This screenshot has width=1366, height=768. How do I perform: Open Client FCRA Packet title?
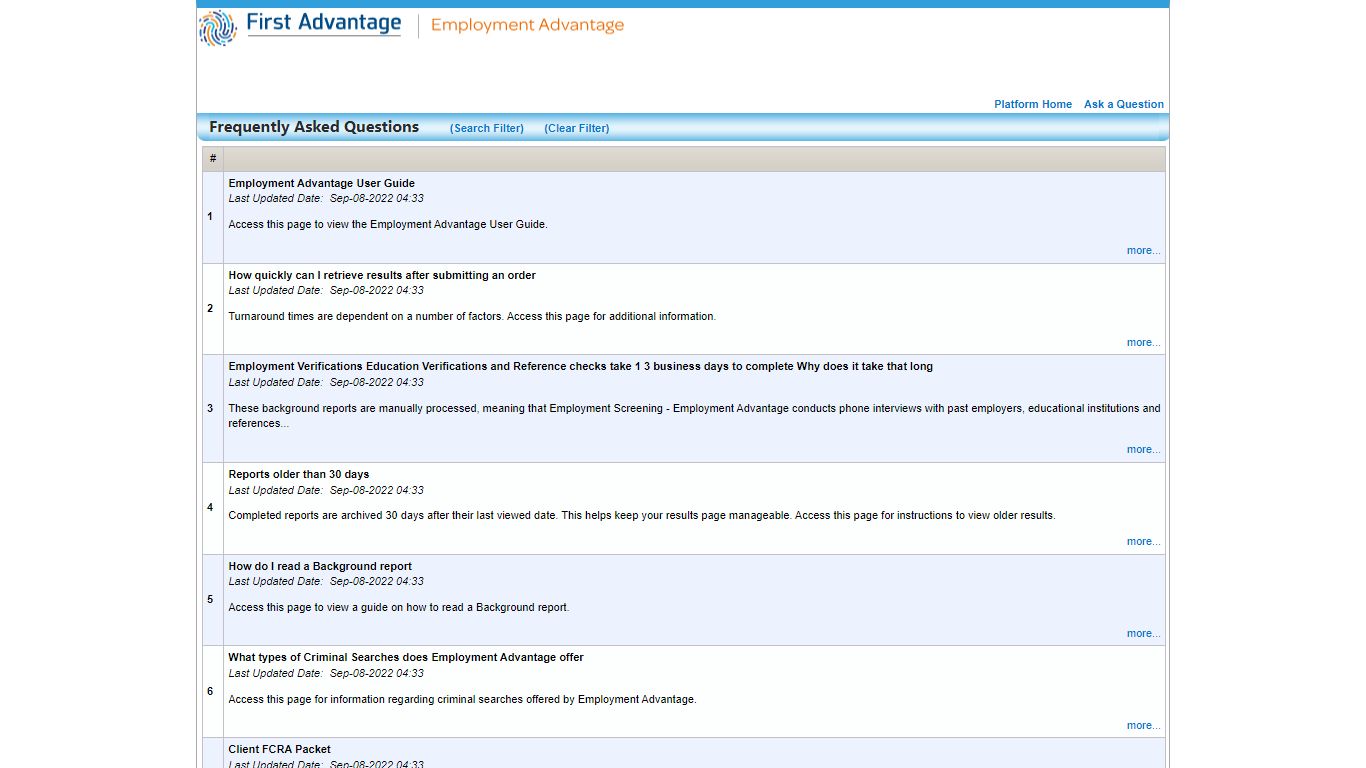tap(279, 749)
